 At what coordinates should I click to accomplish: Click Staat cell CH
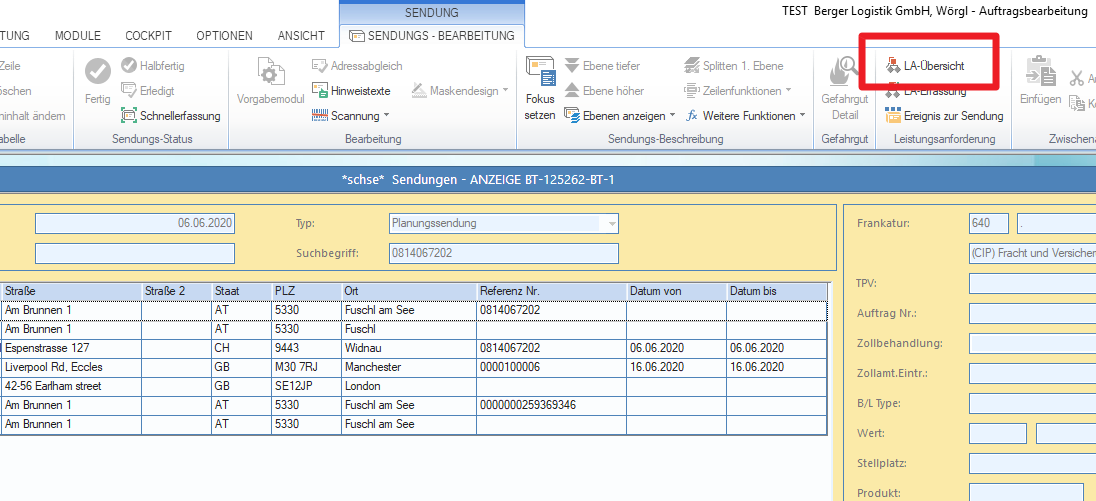(x=241, y=348)
